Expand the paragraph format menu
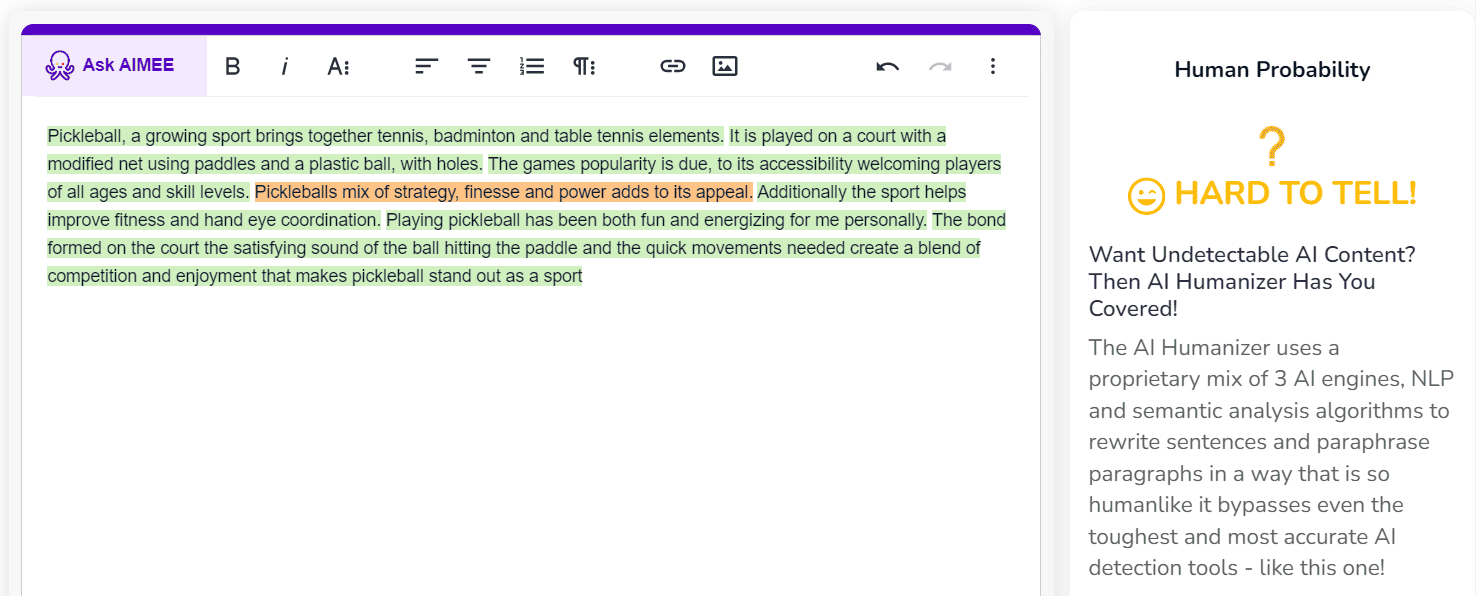Screen dimensions: 1476x596 tap(584, 66)
